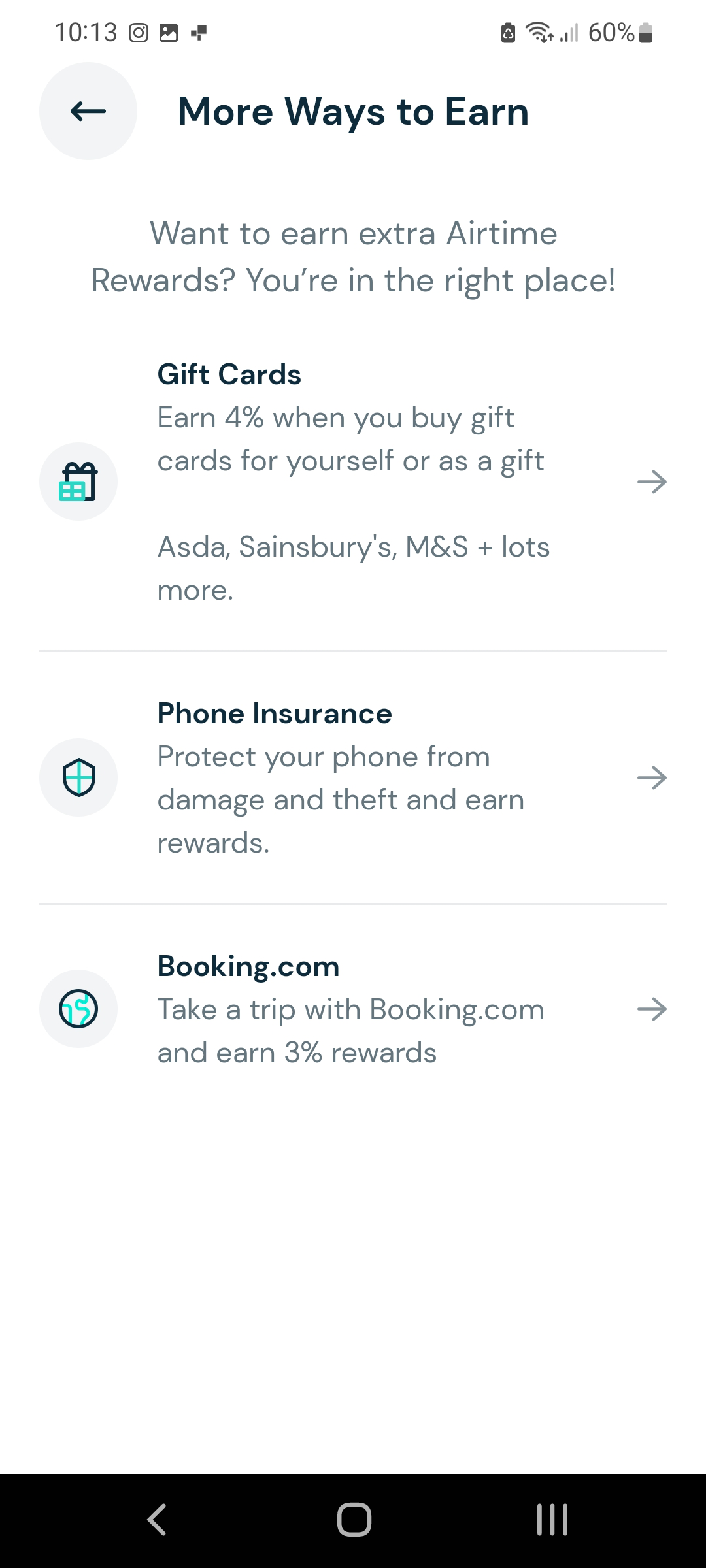The width and height of the screenshot is (706, 1568).
Task: Tap the Wi-Fi signal status icon
Action: click(x=540, y=32)
